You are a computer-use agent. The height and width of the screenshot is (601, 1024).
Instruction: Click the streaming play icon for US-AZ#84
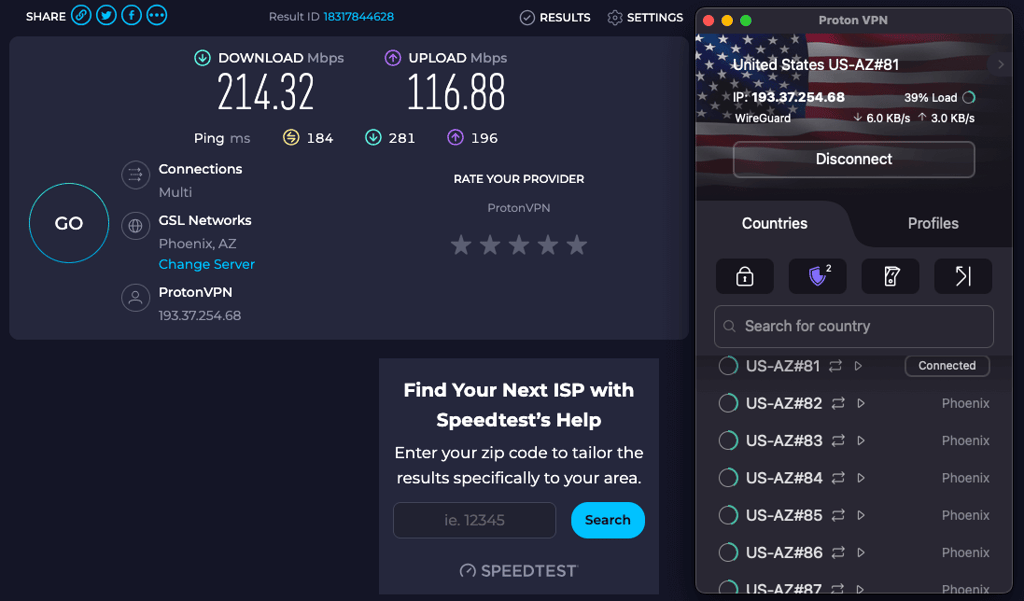tap(861, 478)
